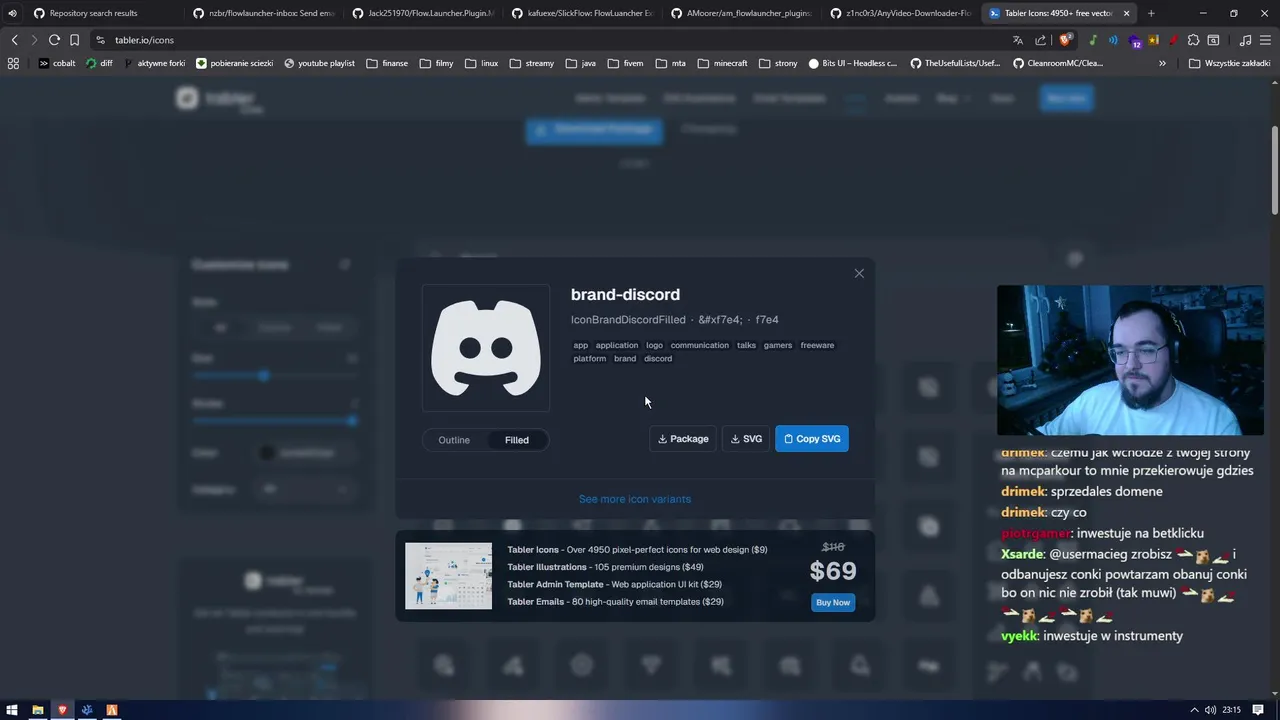
Task: Click the "talks" tag
Action: click(x=746, y=345)
